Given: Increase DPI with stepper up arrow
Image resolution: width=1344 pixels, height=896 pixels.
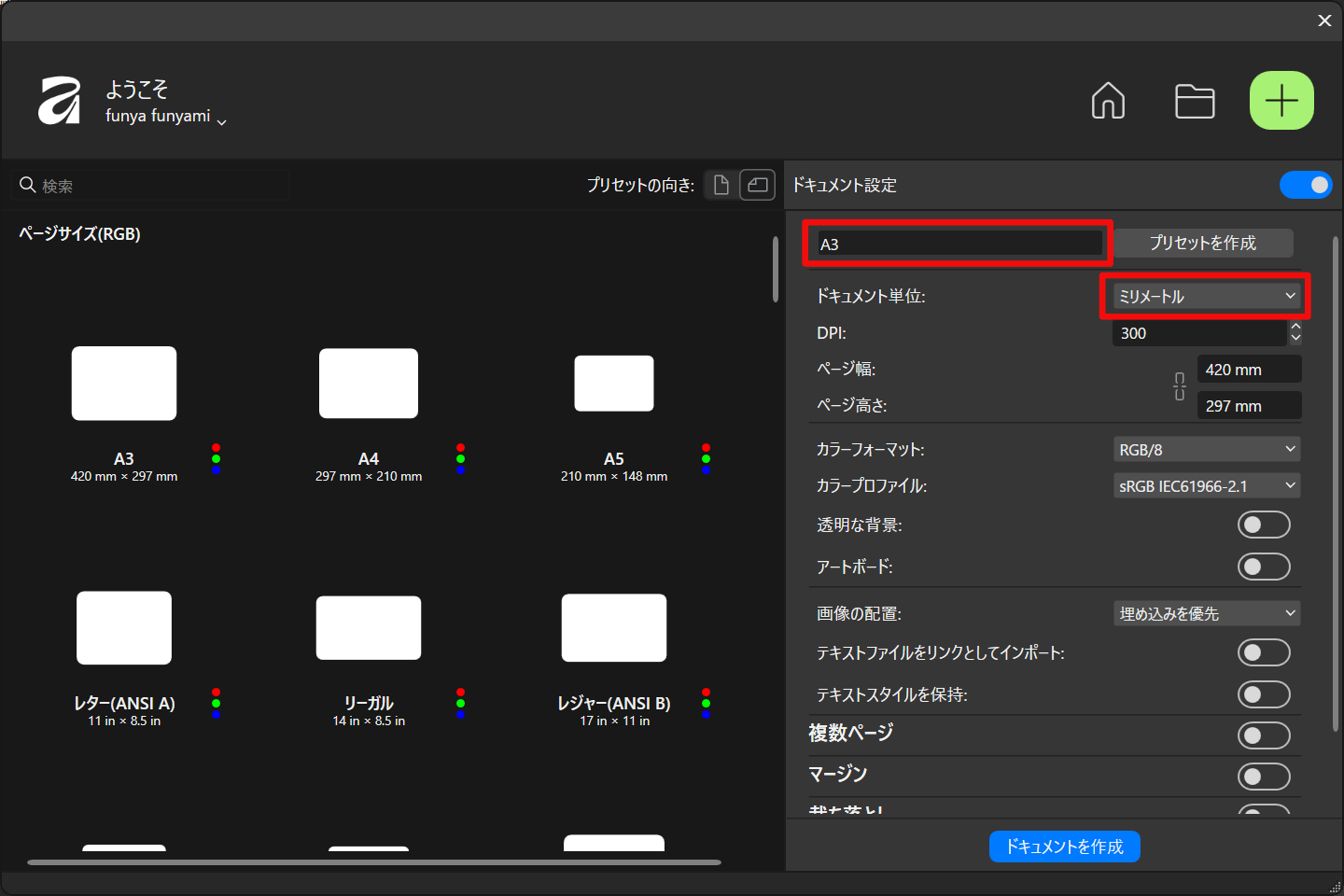Looking at the screenshot, I should (x=1295, y=327).
